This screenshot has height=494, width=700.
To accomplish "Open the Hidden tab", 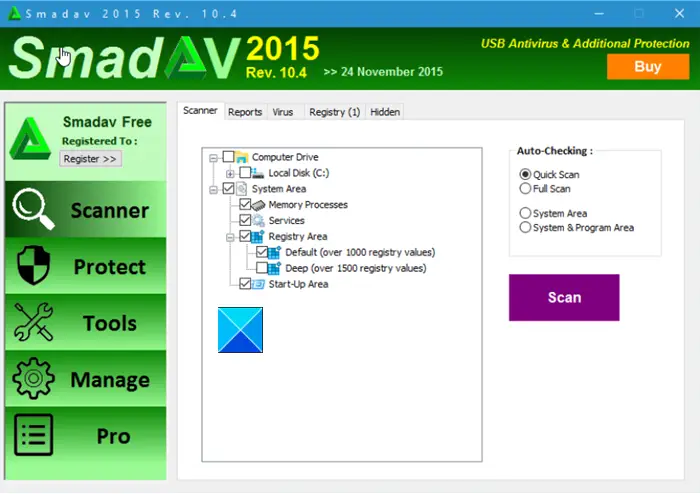I will 385,112.
